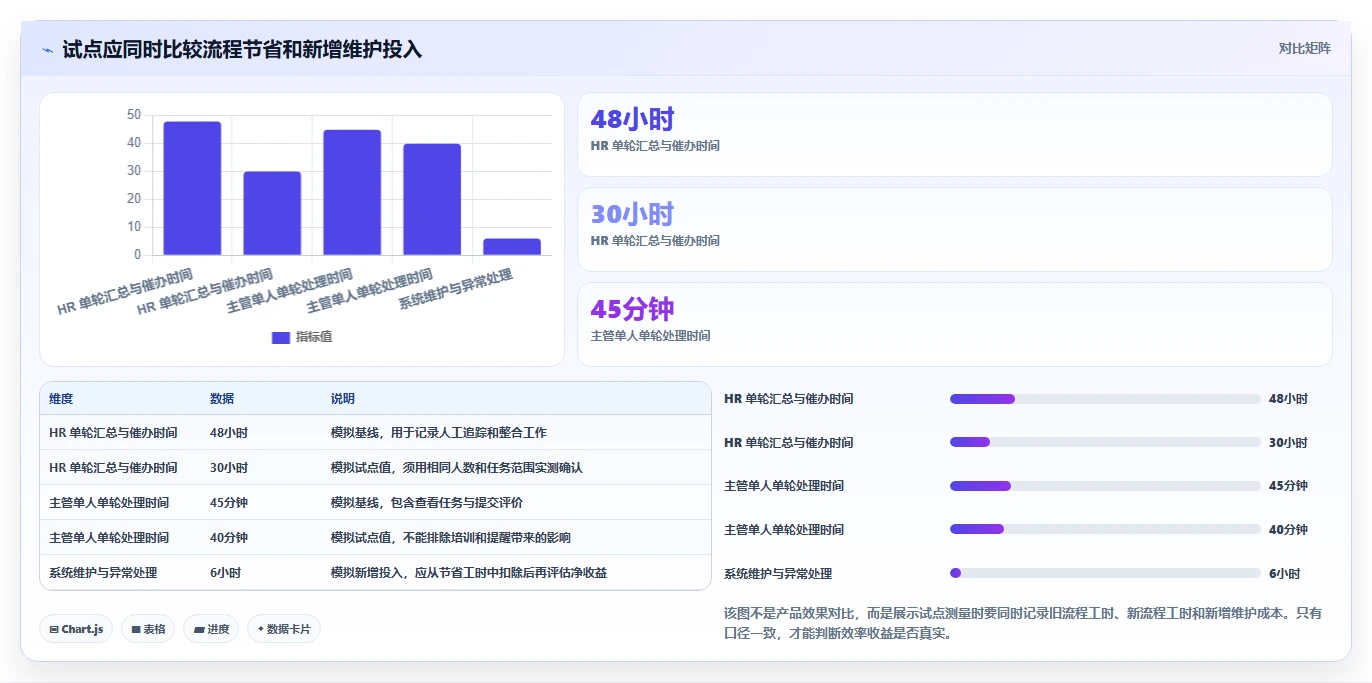Image resolution: width=1372 pixels, height=683 pixels.
Task: Select the Chart.js chip
Action: pos(77,629)
